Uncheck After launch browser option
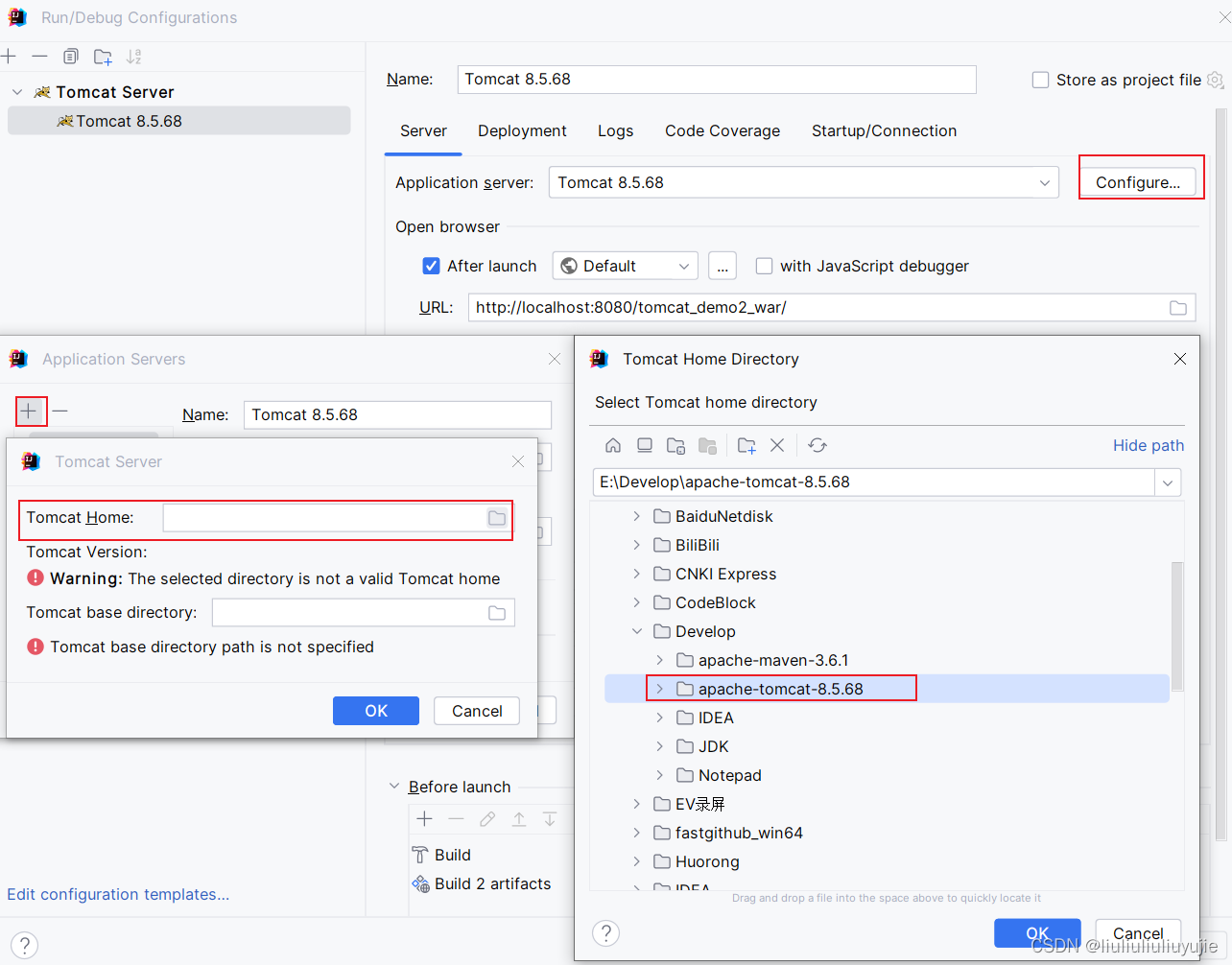 [432, 266]
